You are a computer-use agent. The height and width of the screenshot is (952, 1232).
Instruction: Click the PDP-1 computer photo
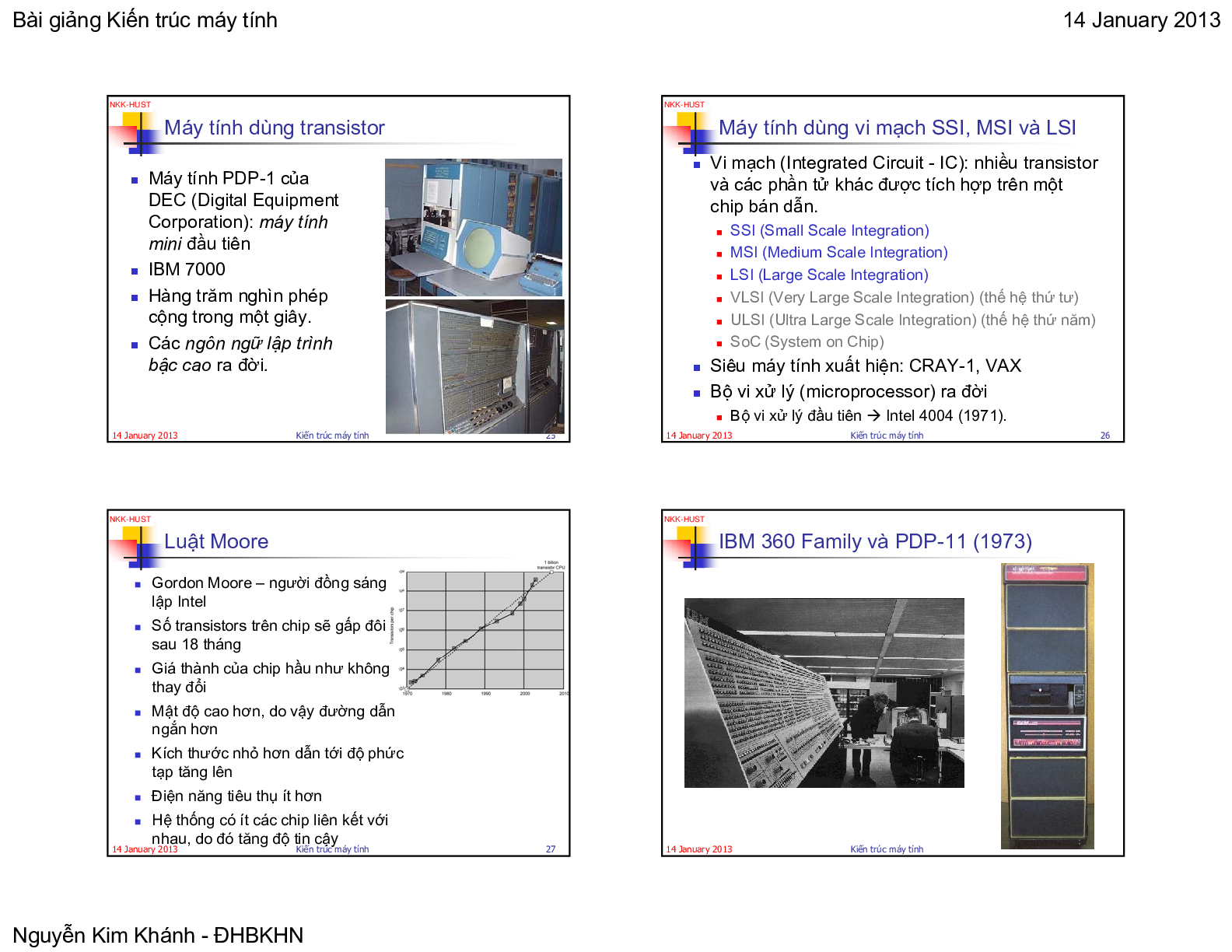pos(474,227)
